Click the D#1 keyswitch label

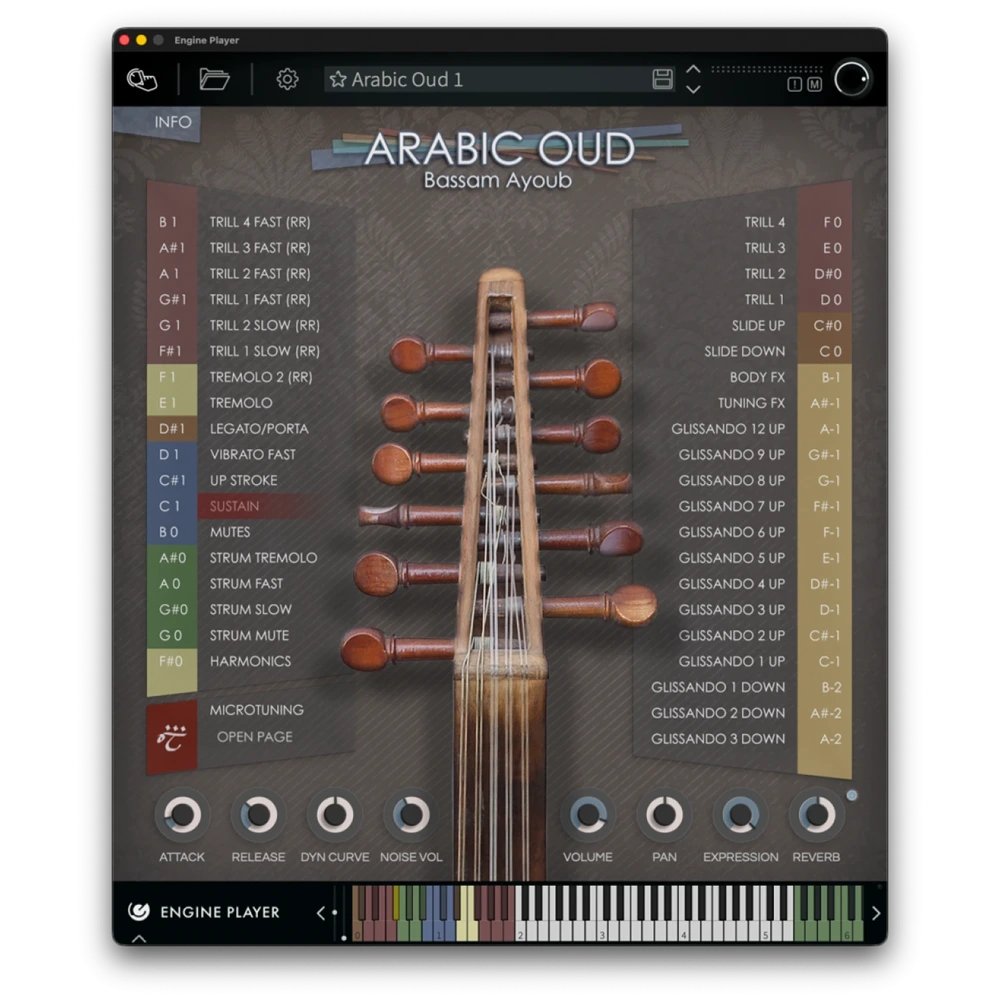point(172,429)
